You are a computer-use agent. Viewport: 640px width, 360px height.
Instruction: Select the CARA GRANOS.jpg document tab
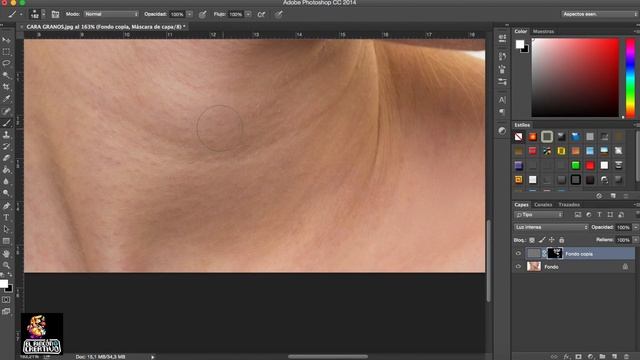[x=106, y=27]
